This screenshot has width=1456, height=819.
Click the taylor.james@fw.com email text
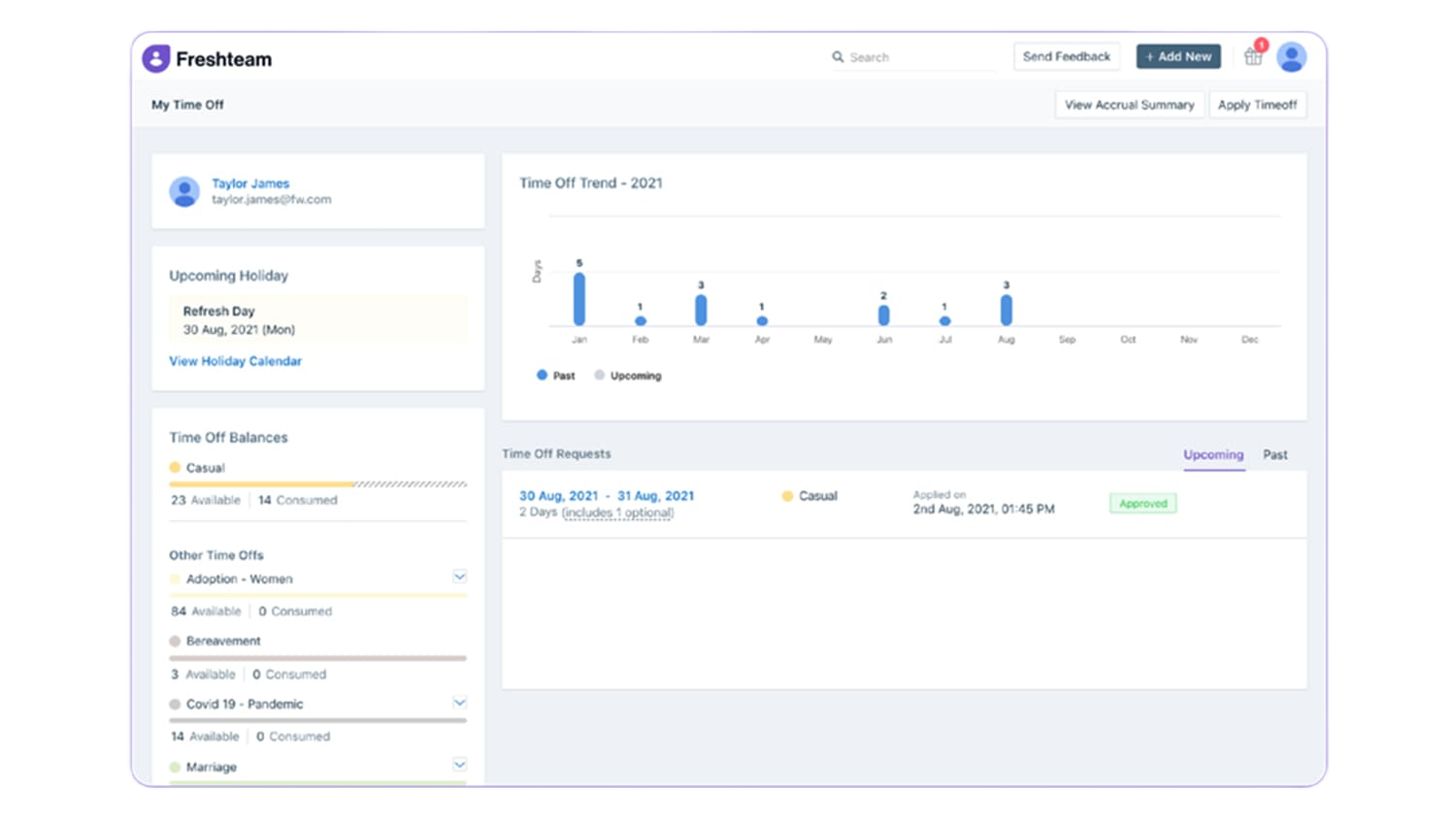tap(272, 199)
